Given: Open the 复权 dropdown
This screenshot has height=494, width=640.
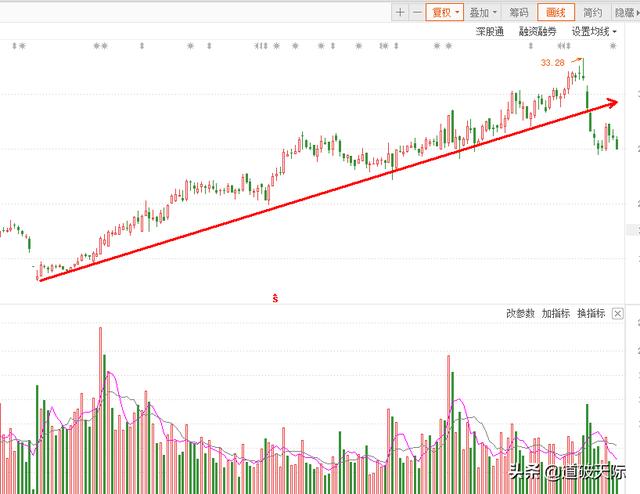Looking at the screenshot, I should 444,13.
